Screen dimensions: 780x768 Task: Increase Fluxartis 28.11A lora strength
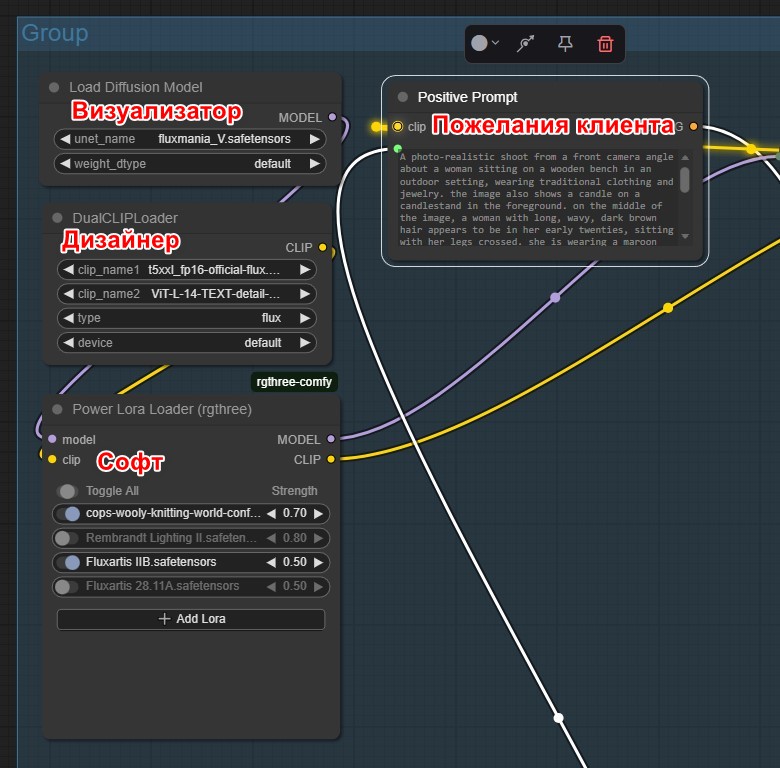(x=318, y=586)
